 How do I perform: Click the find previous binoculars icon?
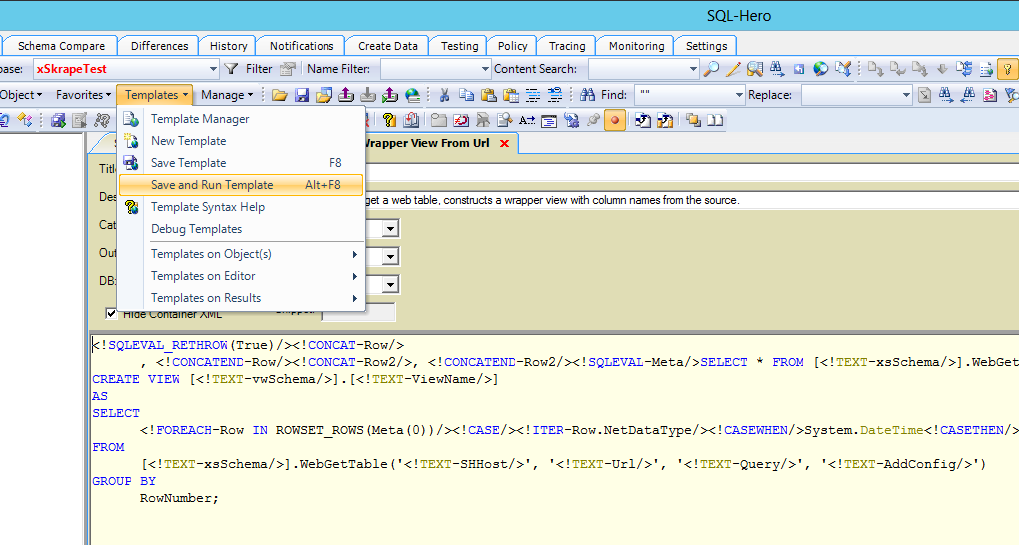pyautogui.click(x=968, y=95)
